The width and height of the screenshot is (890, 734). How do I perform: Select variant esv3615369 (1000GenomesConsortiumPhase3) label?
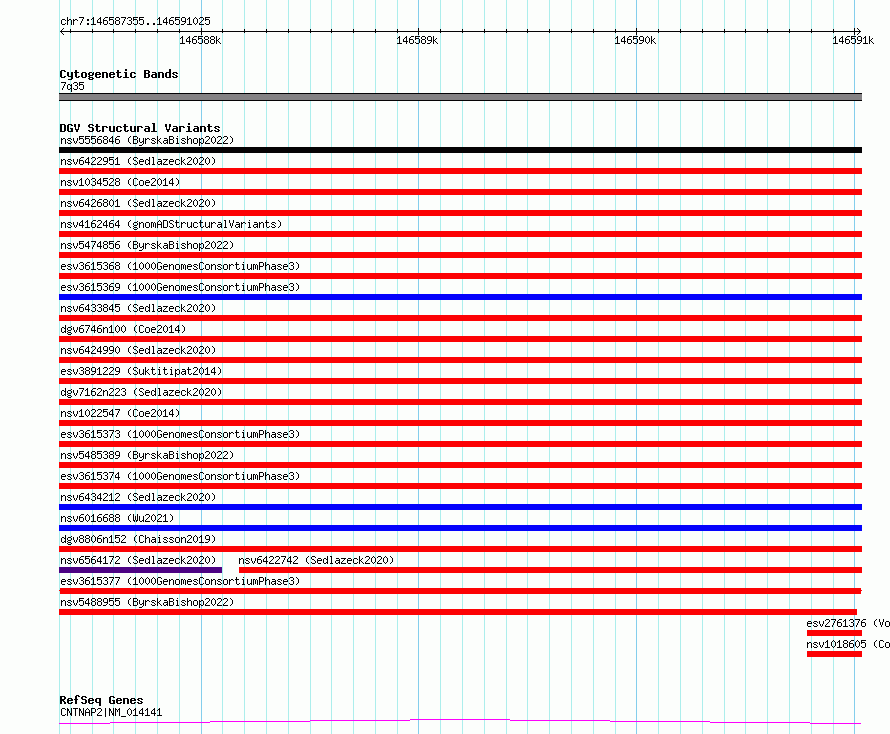pyautogui.click(x=180, y=287)
